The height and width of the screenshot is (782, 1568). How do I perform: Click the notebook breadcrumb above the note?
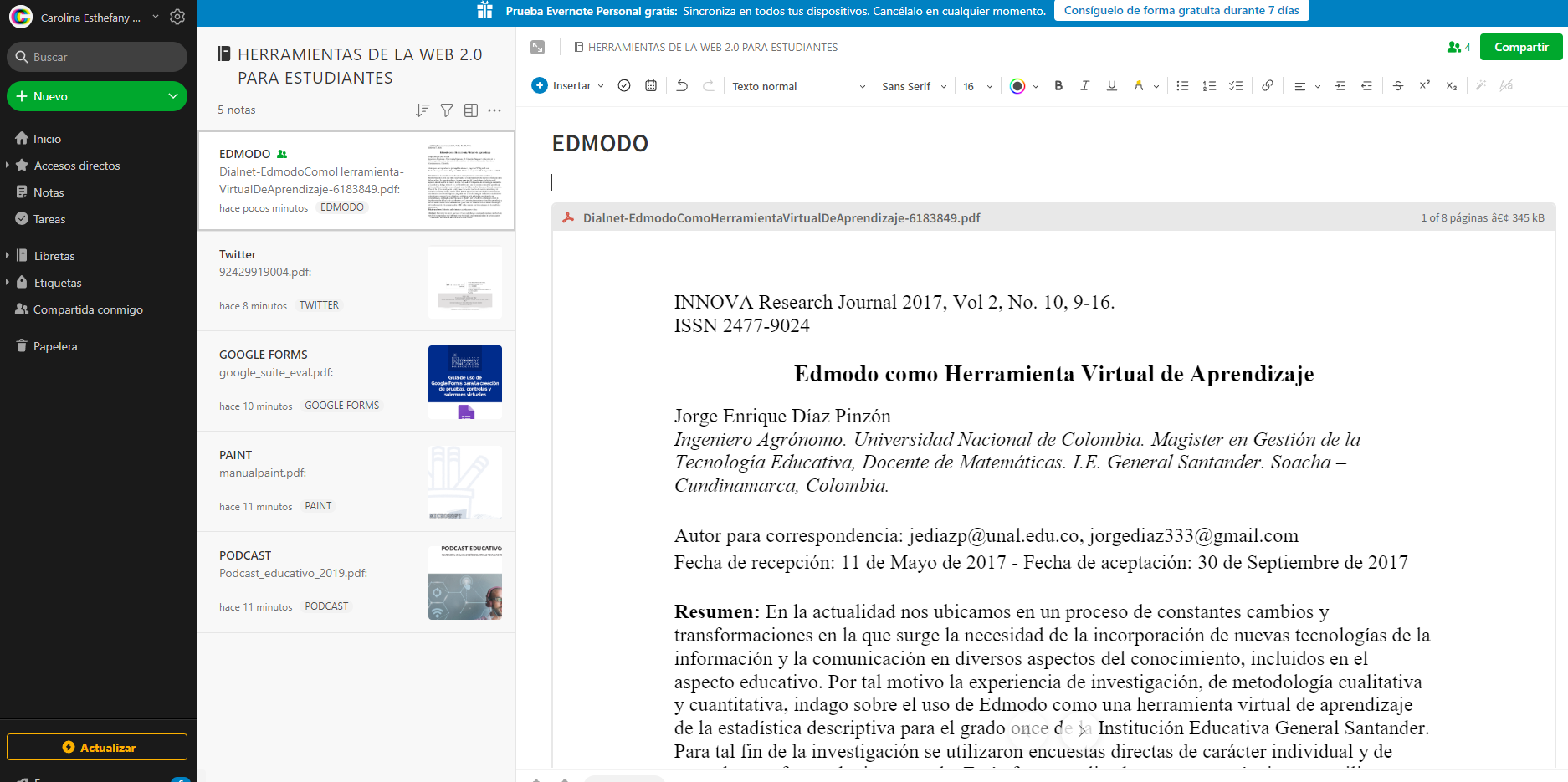coord(705,48)
